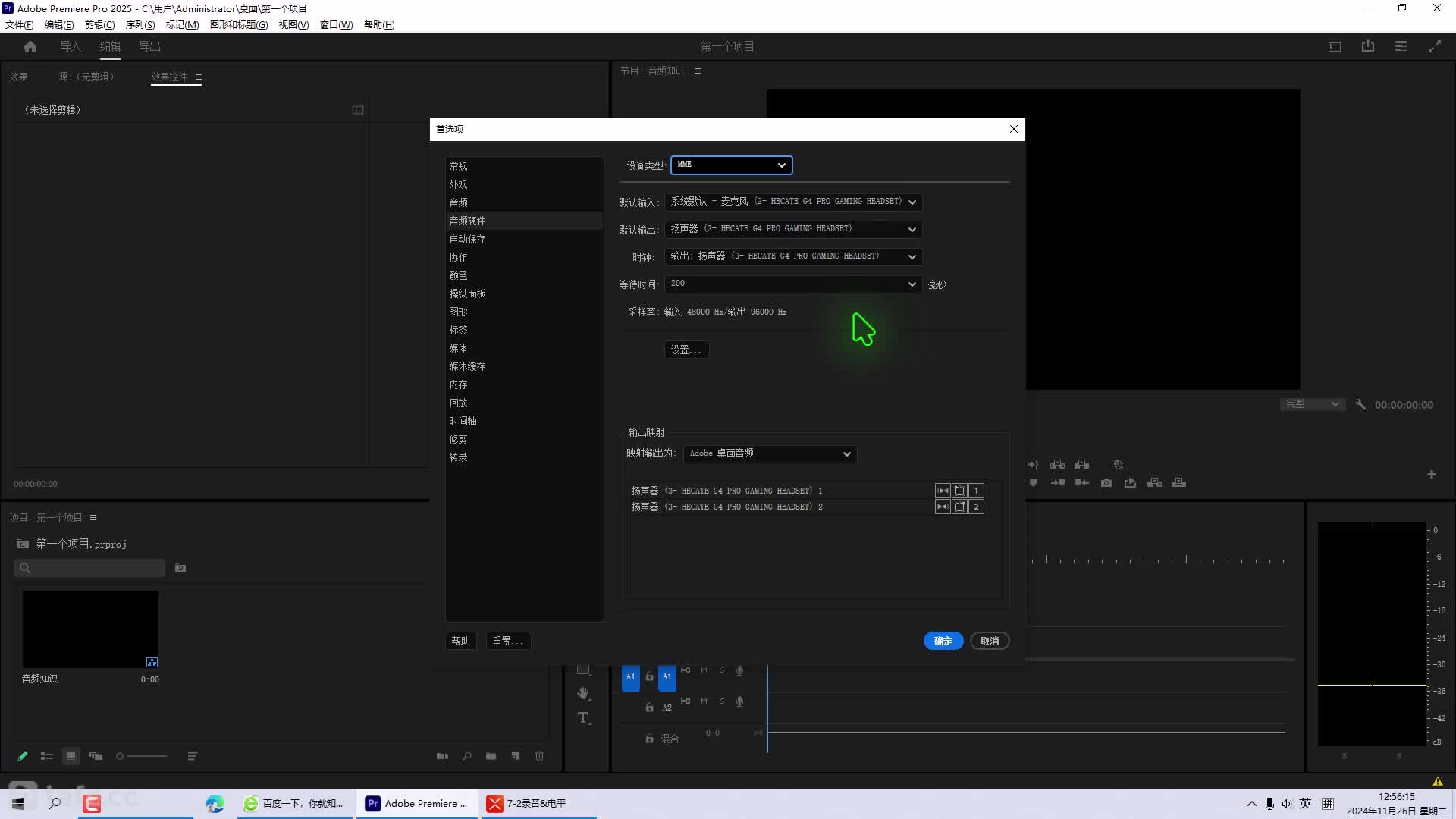Image resolution: width=1456 pixels, height=819 pixels.
Task: Switch project panel to list view
Action: pyautogui.click(x=47, y=756)
